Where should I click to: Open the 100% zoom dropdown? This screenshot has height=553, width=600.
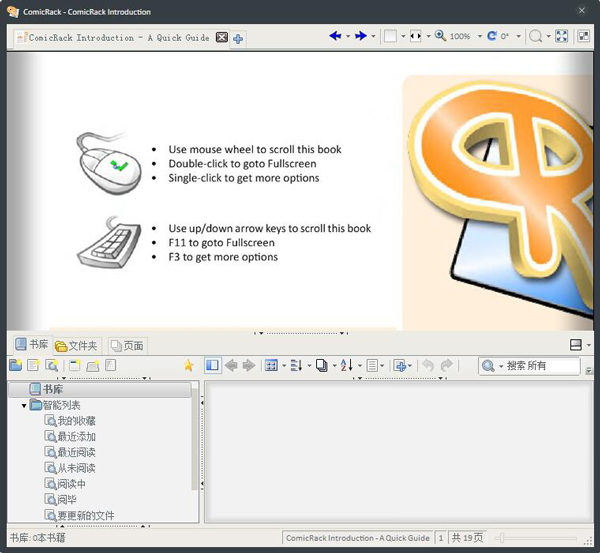(x=479, y=36)
